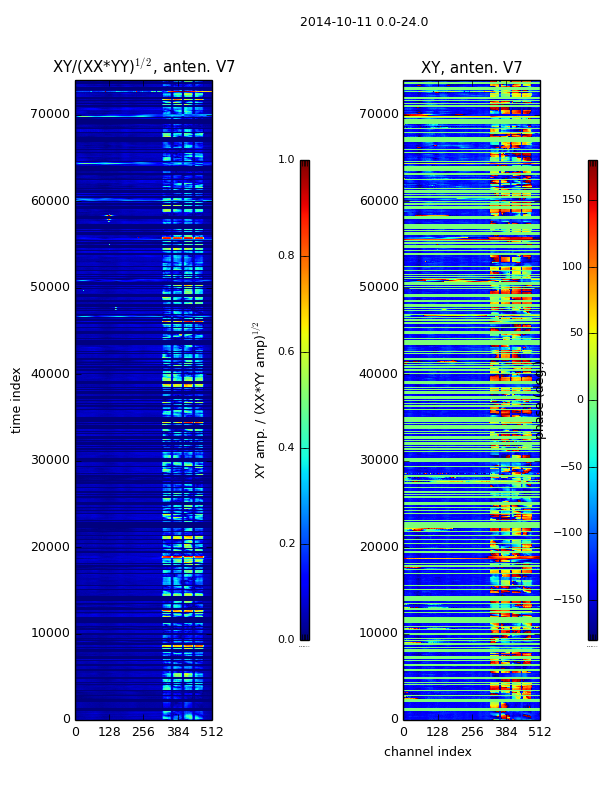
Task: Click the figure title date 2014-10-11
Action: [x=363, y=22]
